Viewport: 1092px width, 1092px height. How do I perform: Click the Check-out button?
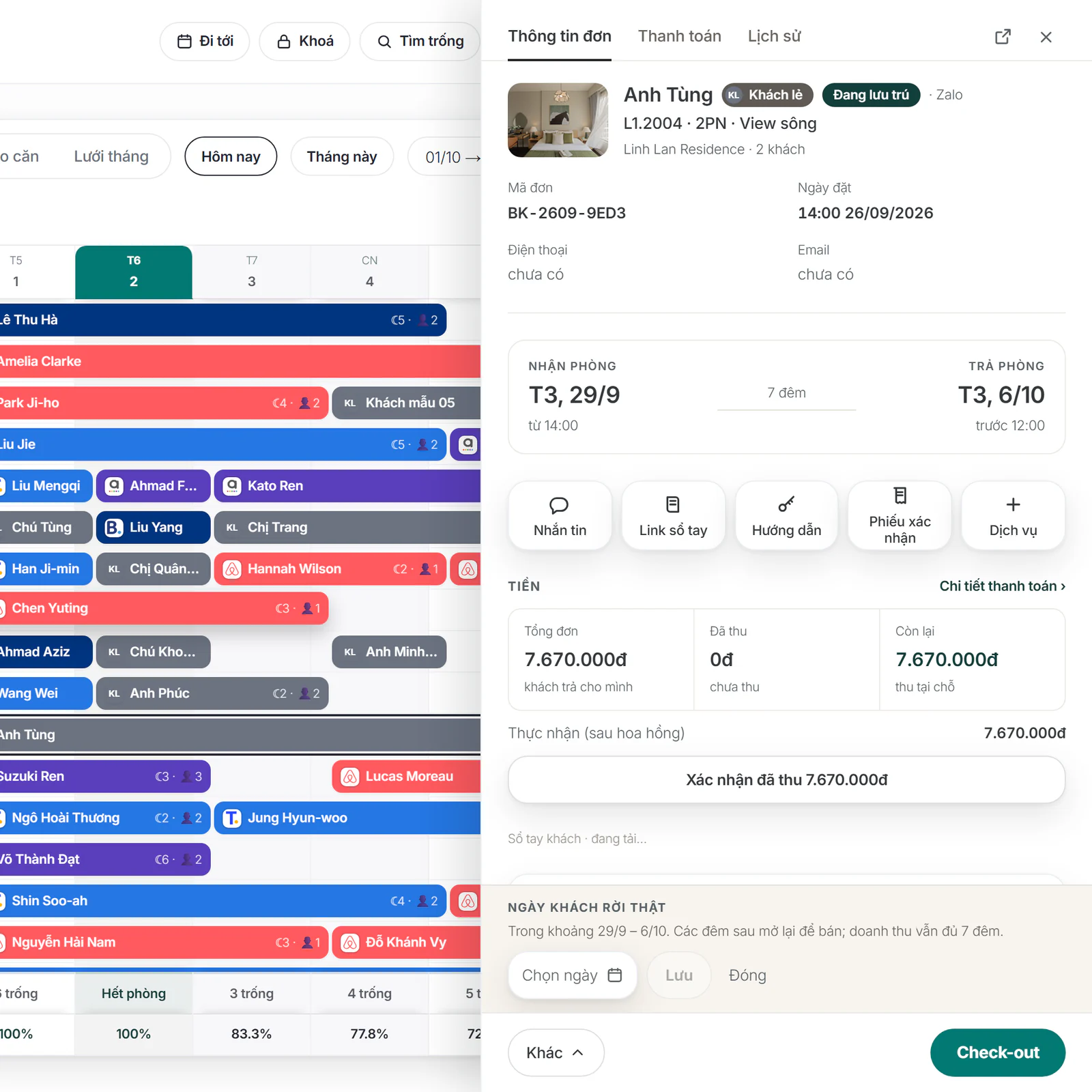tap(997, 1052)
